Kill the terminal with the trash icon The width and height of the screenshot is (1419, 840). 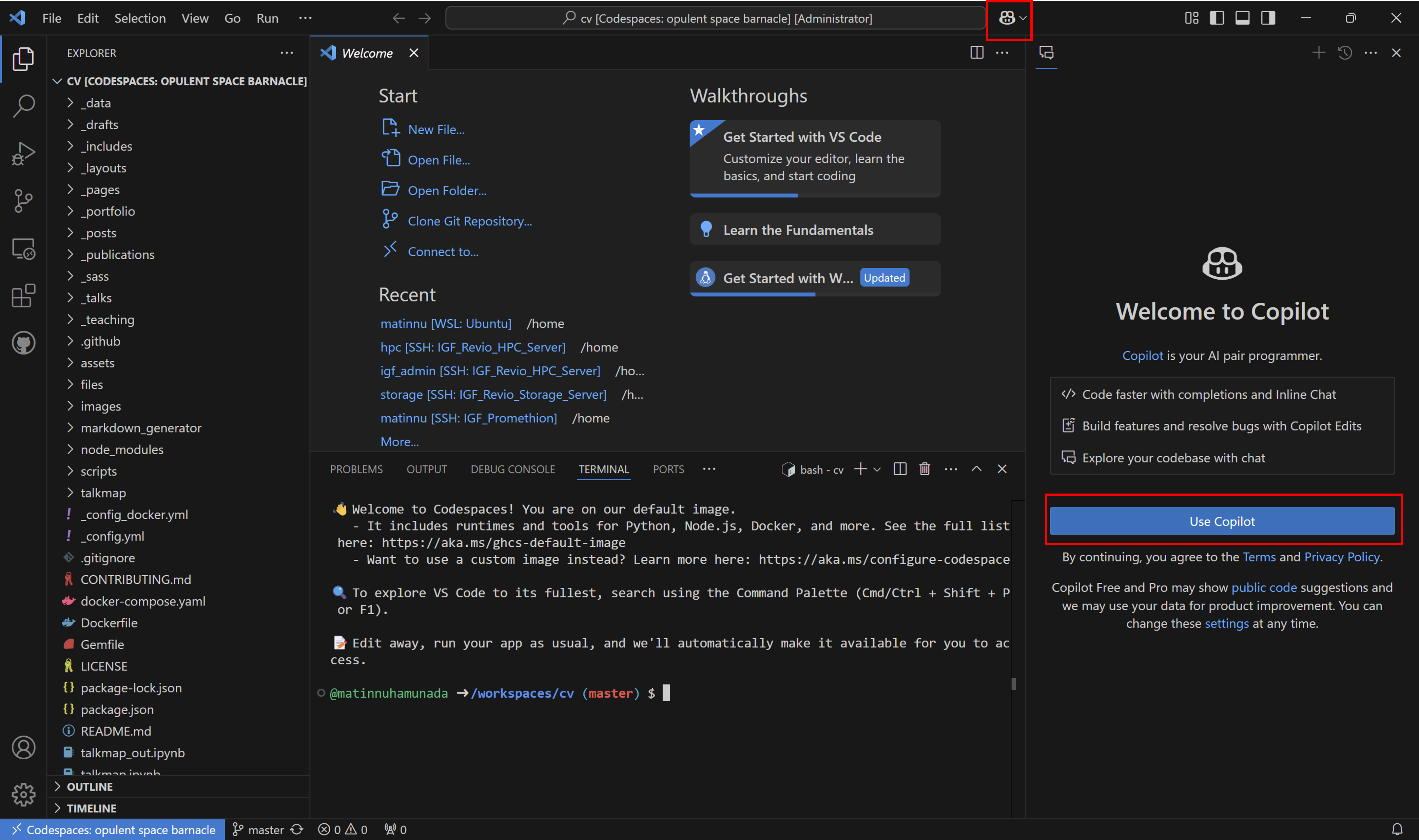925,469
